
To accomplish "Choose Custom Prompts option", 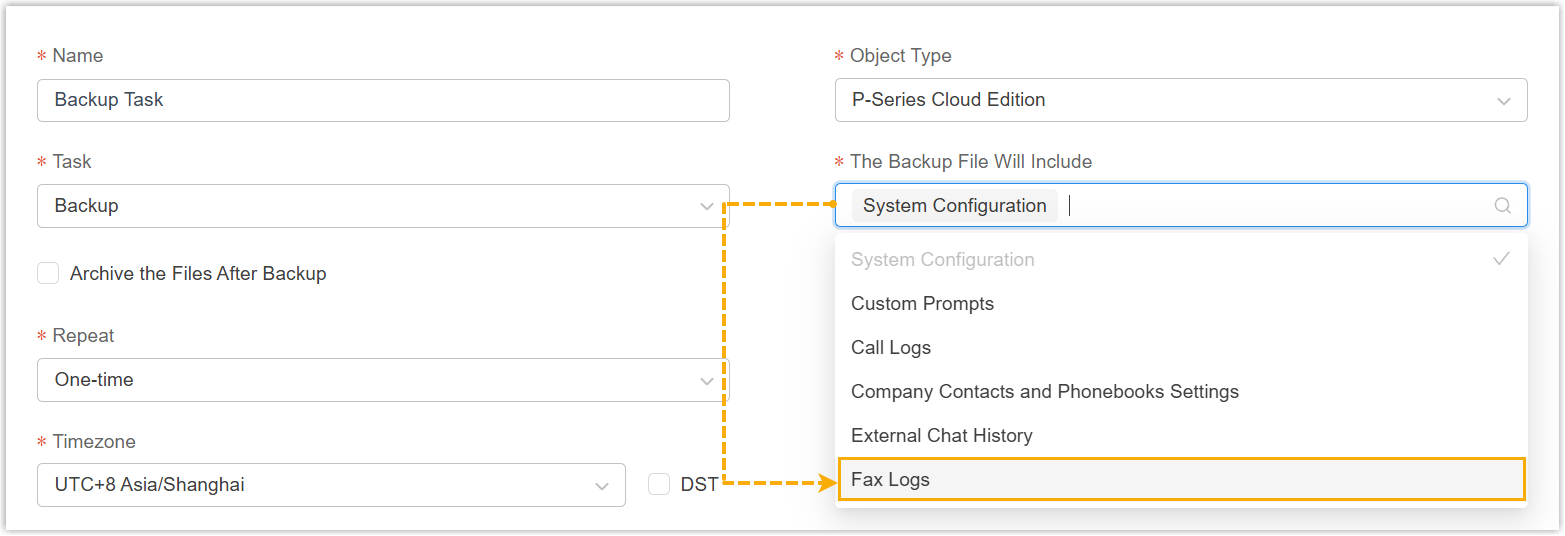I will [922, 304].
